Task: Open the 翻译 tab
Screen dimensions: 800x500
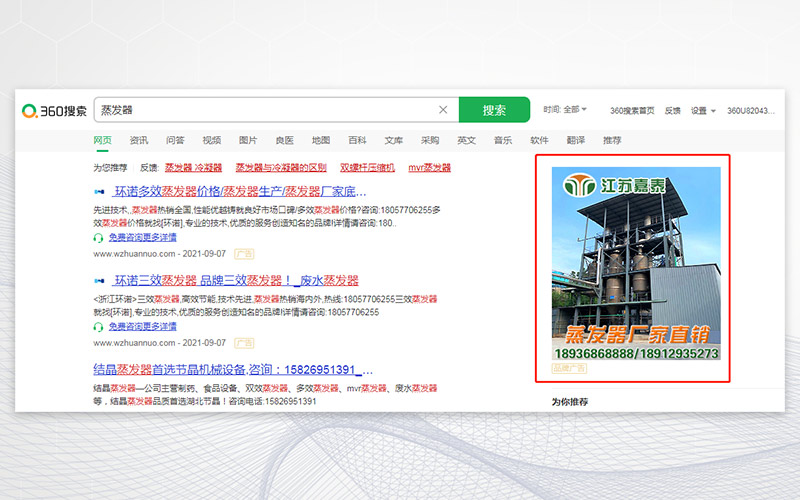Action: pyautogui.click(x=575, y=140)
